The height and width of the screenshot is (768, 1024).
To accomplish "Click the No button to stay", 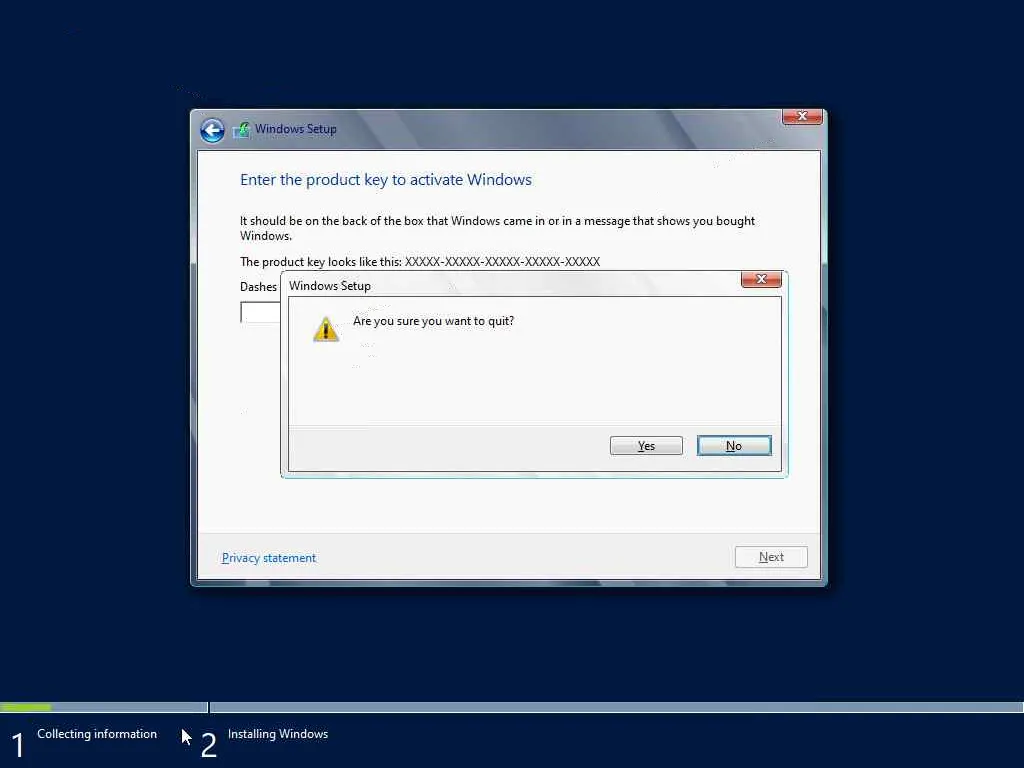I will (734, 445).
